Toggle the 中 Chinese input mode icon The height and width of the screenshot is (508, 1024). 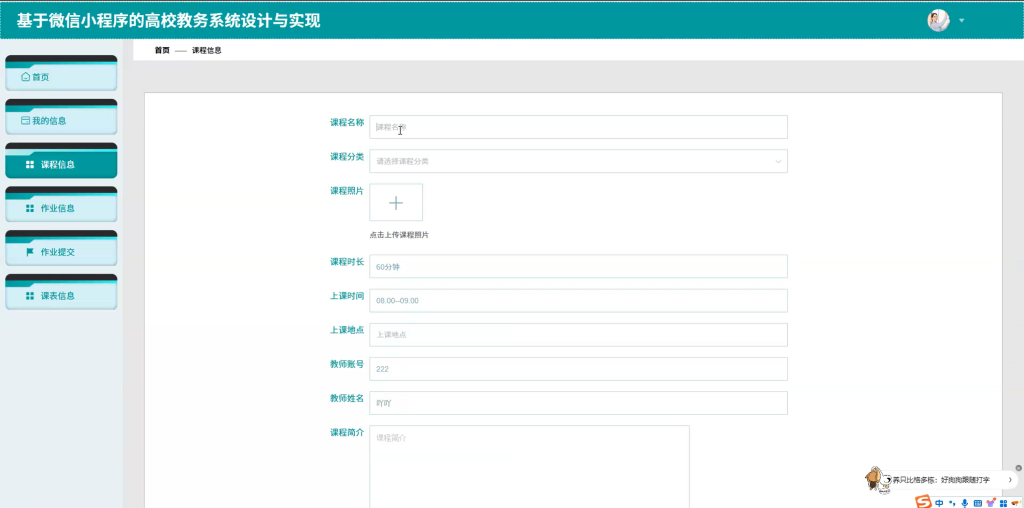point(939,503)
